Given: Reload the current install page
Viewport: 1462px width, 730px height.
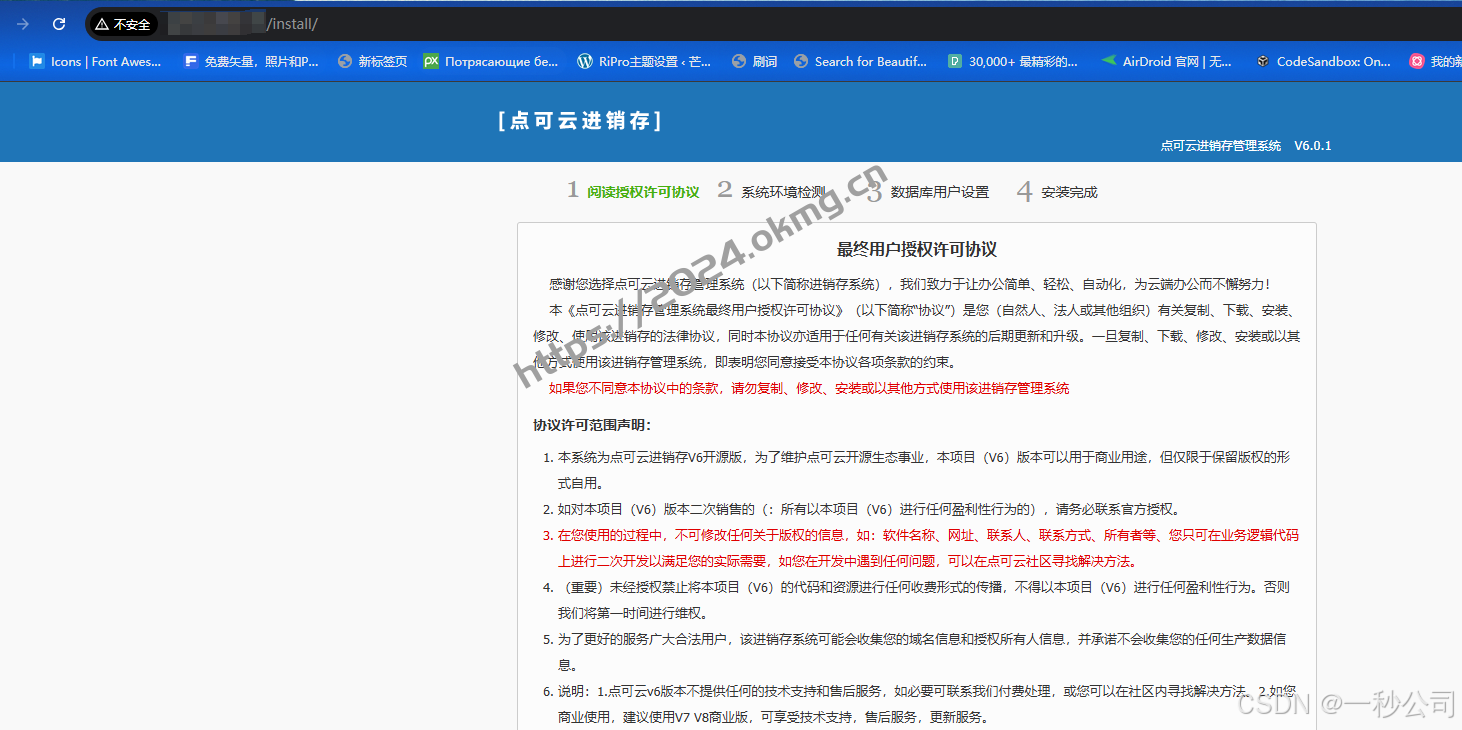Looking at the screenshot, I should pyautogui.click(x=59, y=23).
